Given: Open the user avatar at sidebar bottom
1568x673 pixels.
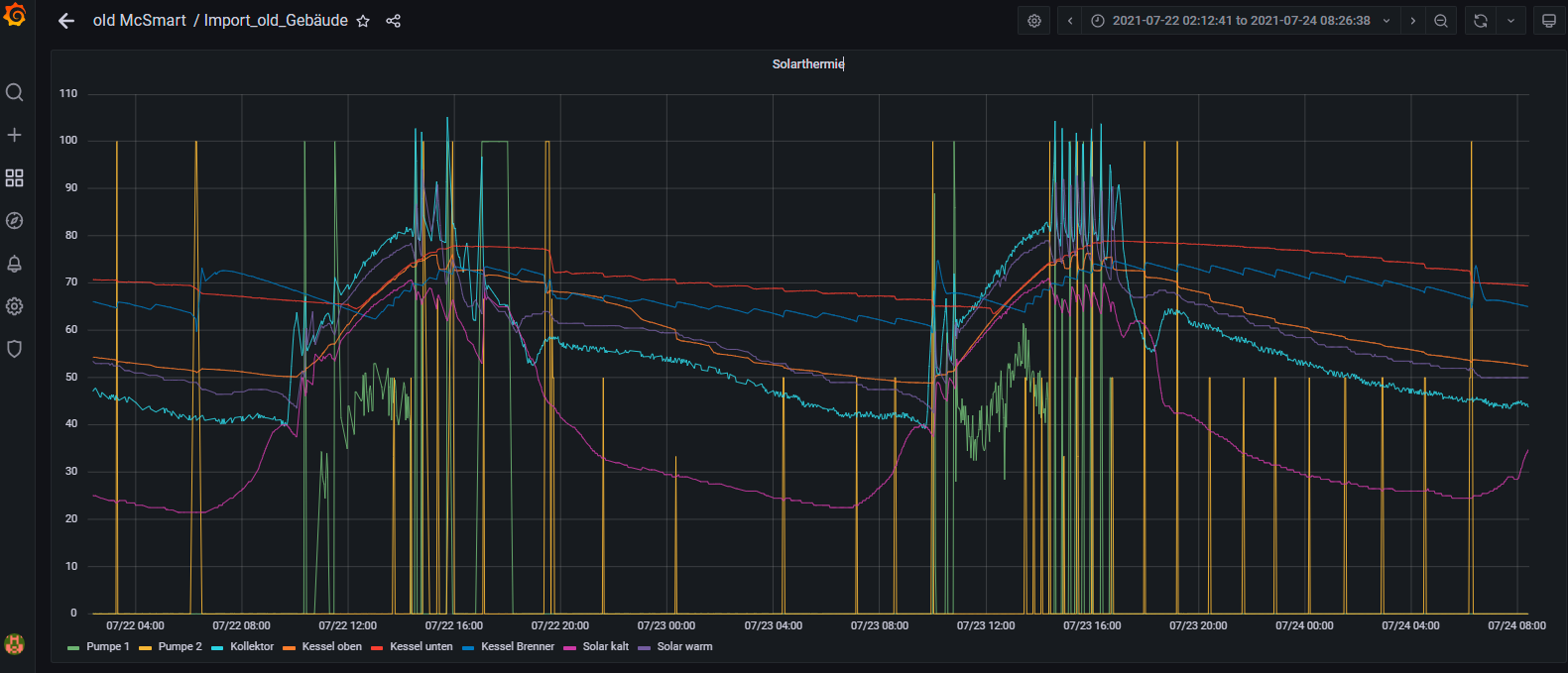Looking at the screenshot, I should [x=14, y=644].
